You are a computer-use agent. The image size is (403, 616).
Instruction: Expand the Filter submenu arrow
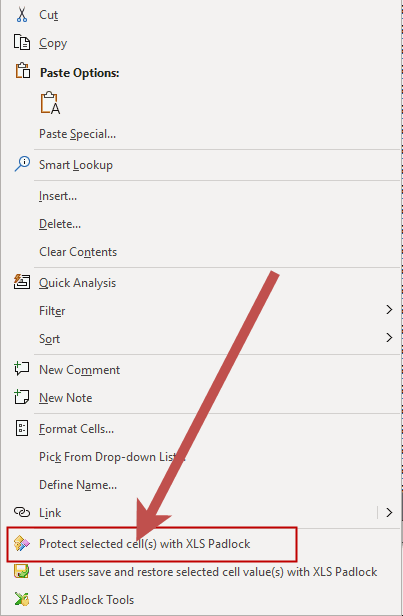click(389, 310)
